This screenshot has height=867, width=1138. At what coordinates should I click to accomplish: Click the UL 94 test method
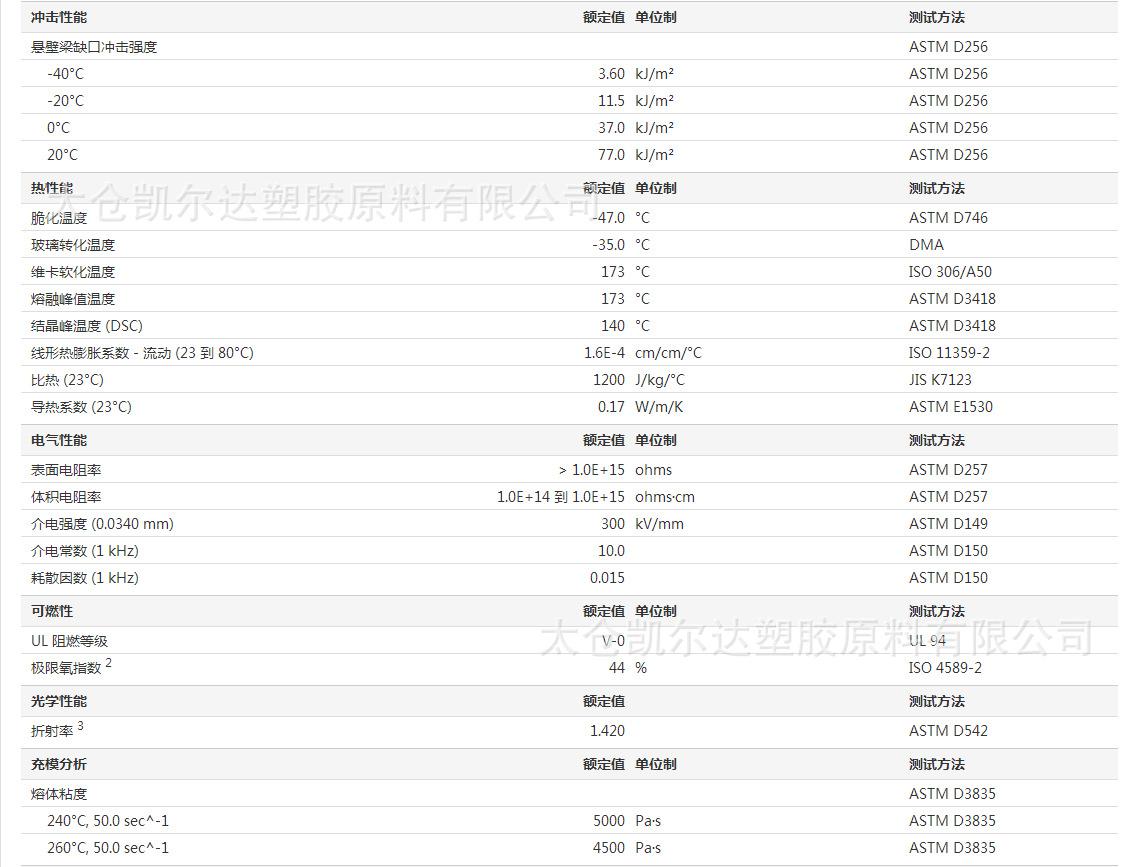927,641
